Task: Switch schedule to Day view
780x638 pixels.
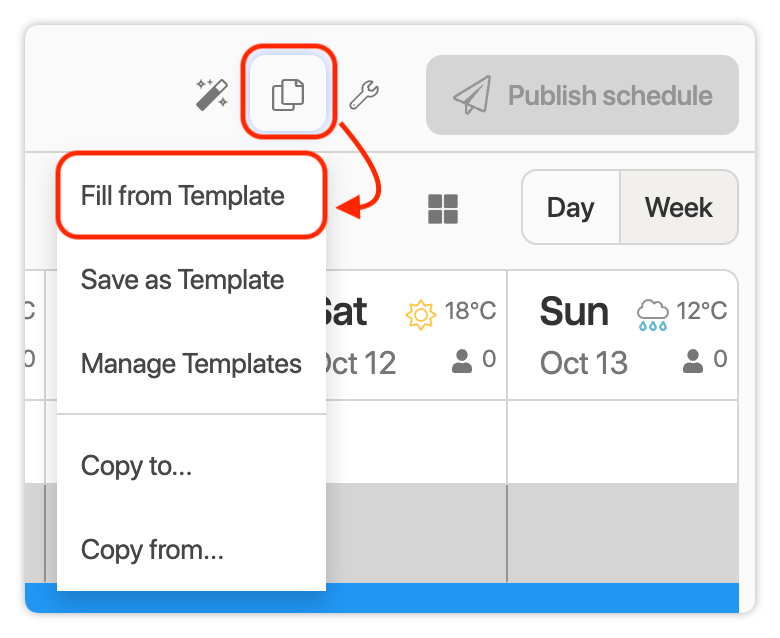Action: click(571, 207)
